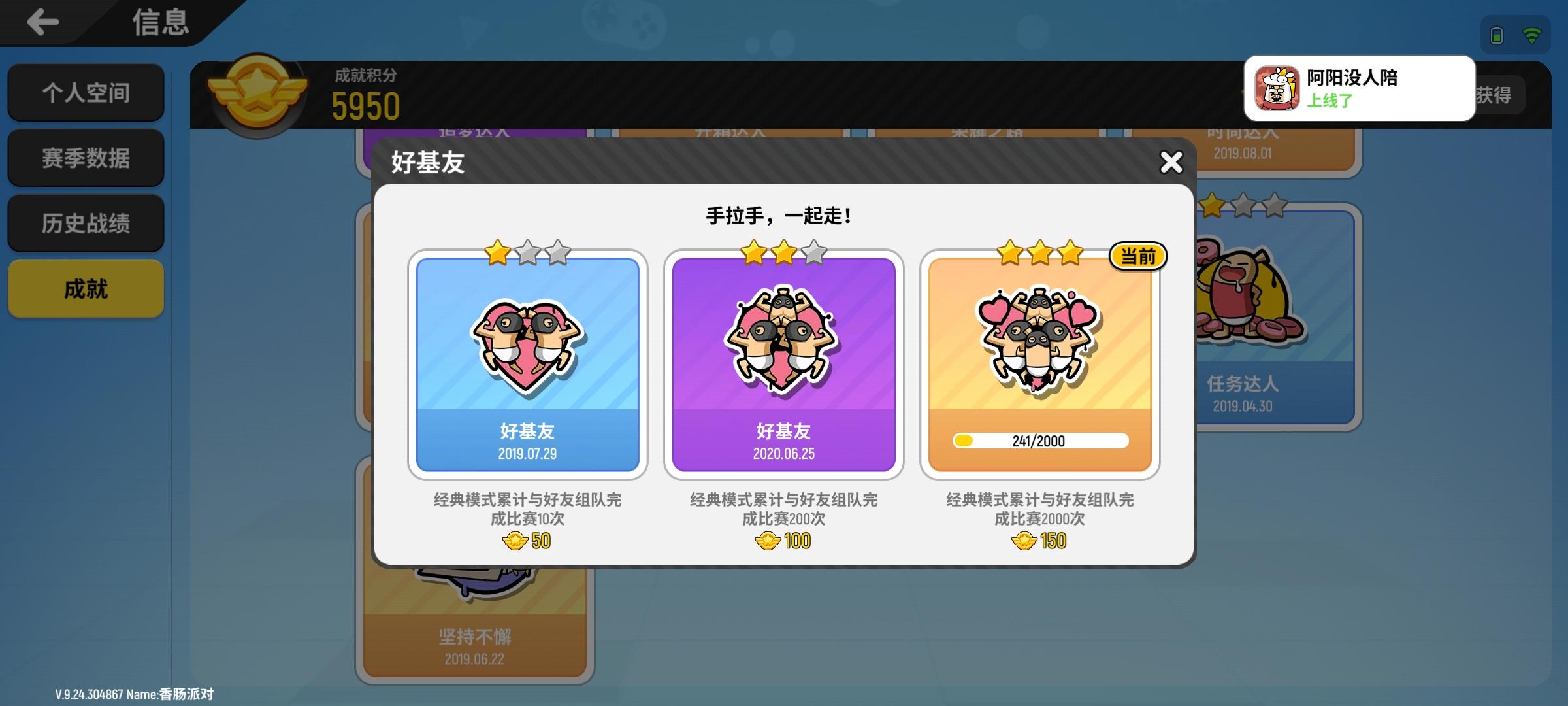Click the Wi-Fi signal icon

(x=1531, y=35)
